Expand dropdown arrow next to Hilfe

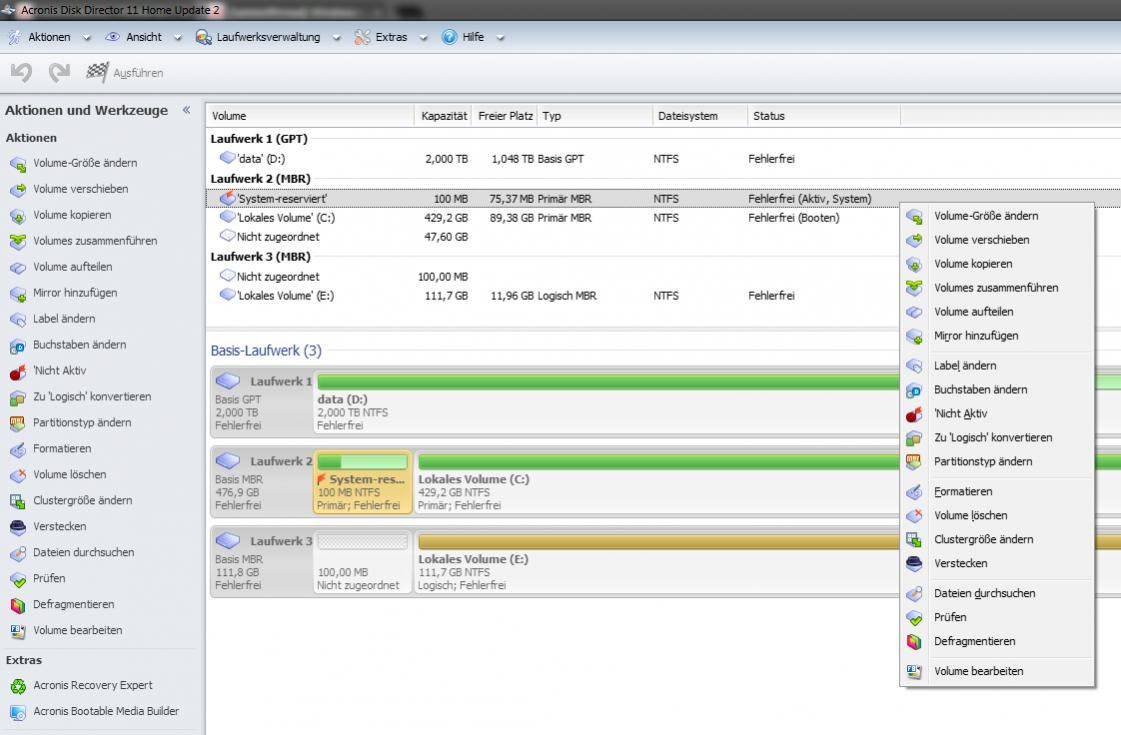click(500, 38)
